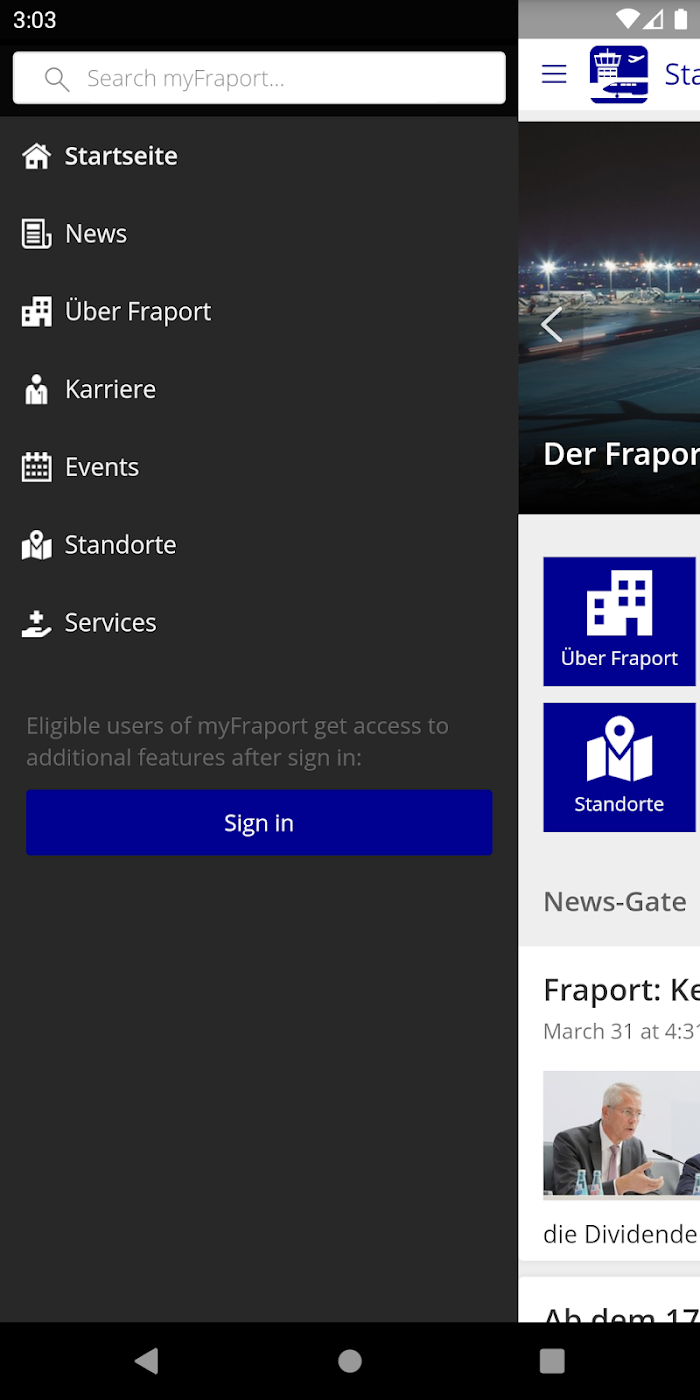Tap the airport night carousel image
The image size is (700, 1400).
pos(609,318)
